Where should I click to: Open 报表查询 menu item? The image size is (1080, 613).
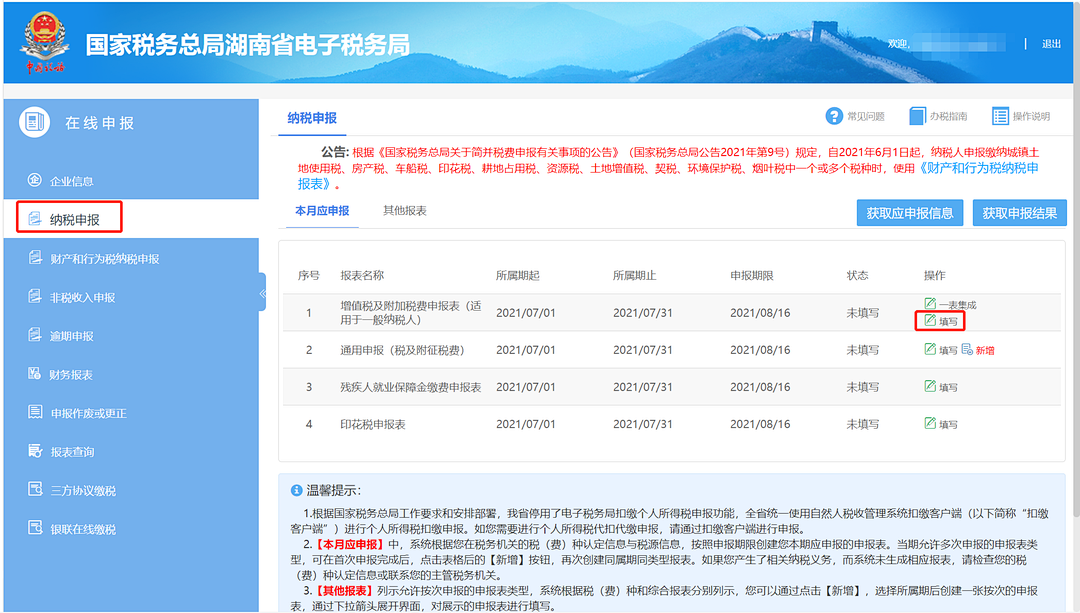pos(72,452)
